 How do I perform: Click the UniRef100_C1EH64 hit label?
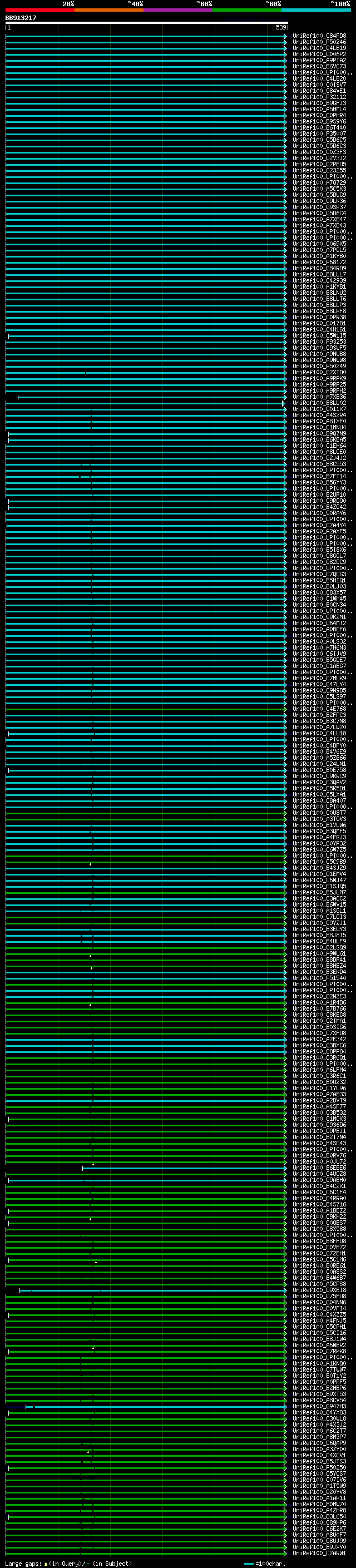tap(319, 446)
